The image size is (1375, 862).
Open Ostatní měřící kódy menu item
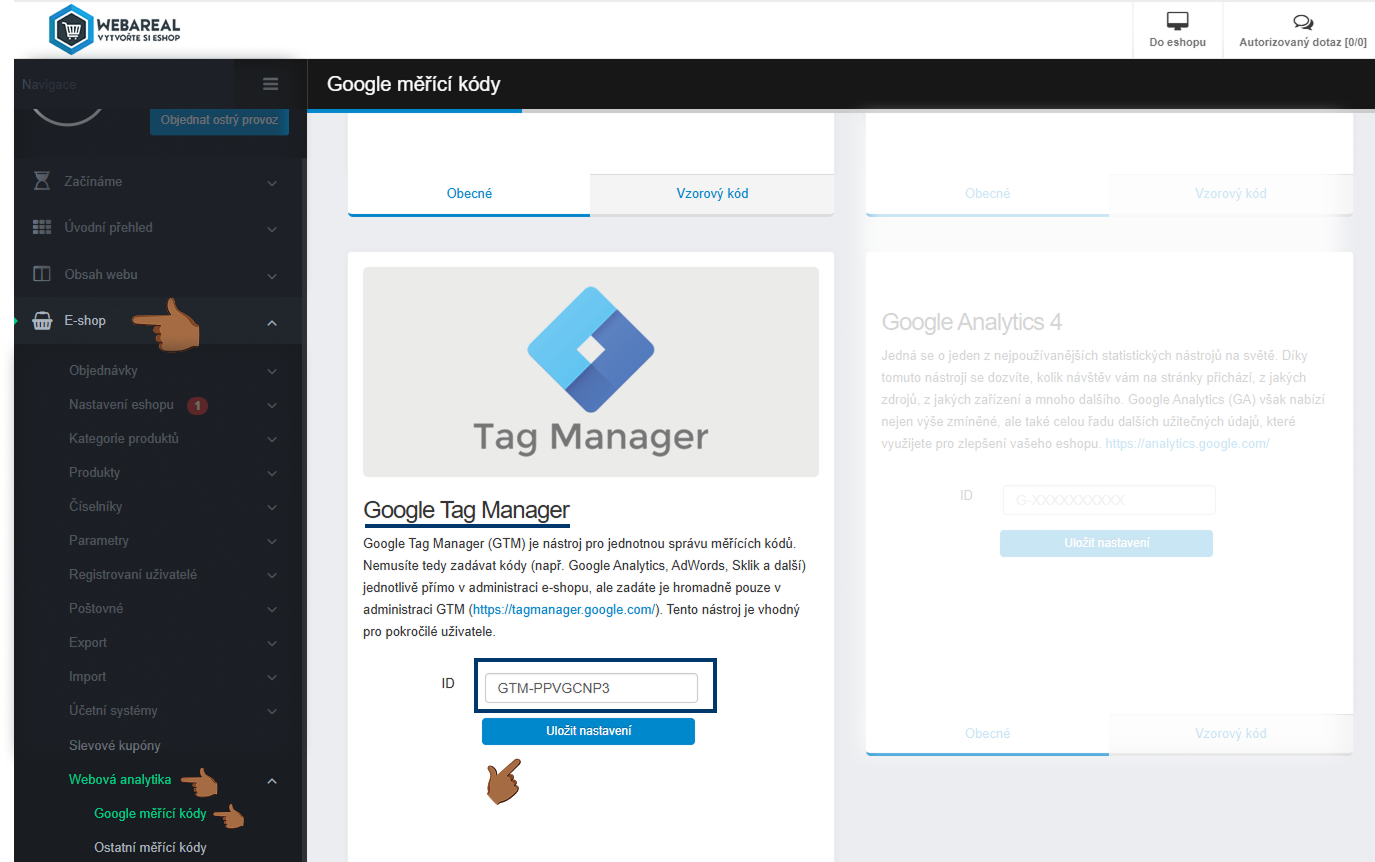[x=150, y=847]
